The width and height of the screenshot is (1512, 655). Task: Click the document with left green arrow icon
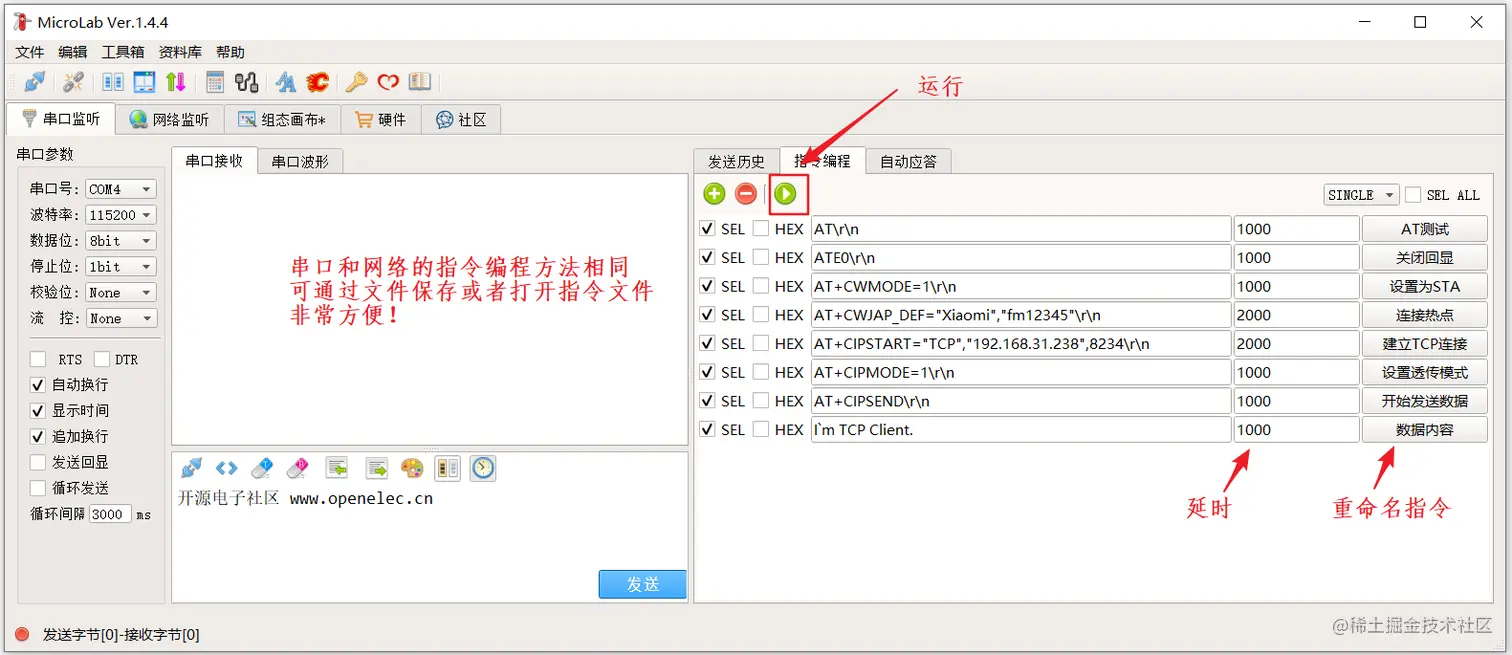[337, 468]
